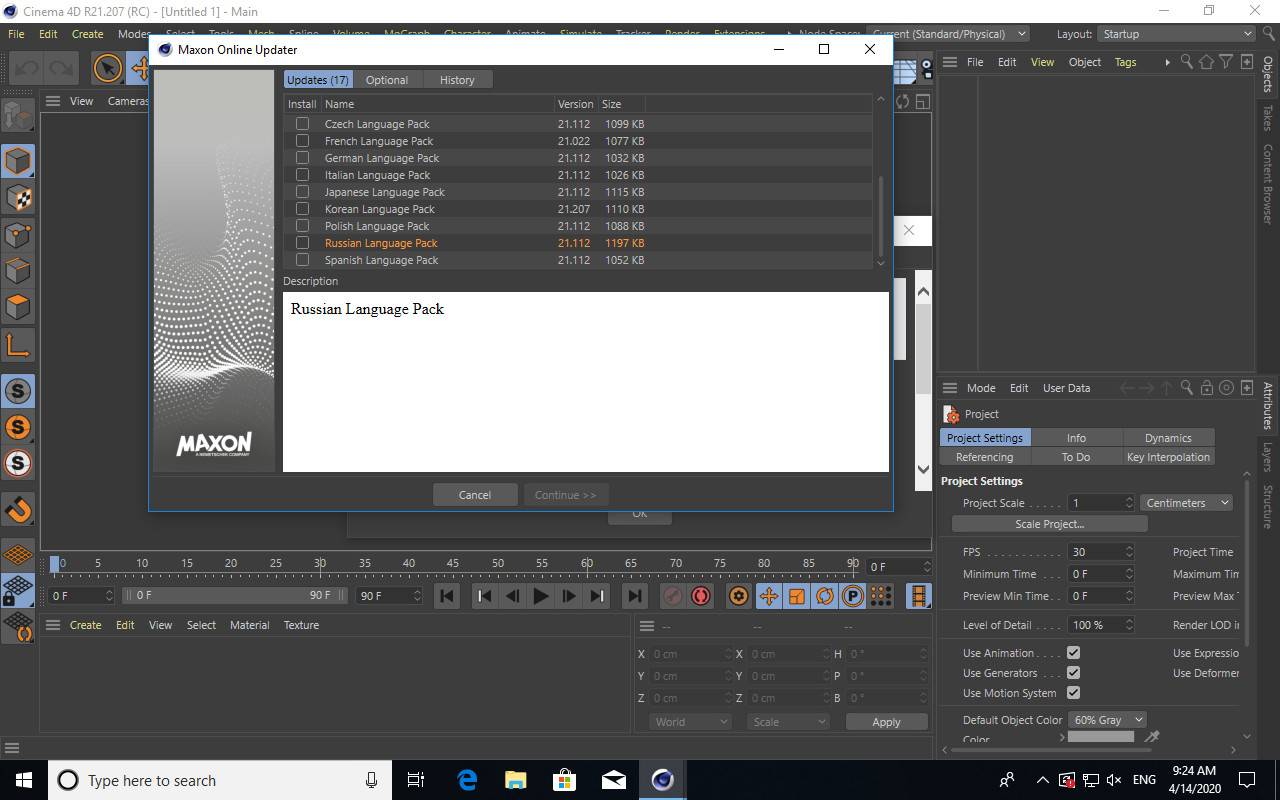Toggle Parameter keyframe recording icon
This screenshot has width=1280, height=800.
point(852,596)
